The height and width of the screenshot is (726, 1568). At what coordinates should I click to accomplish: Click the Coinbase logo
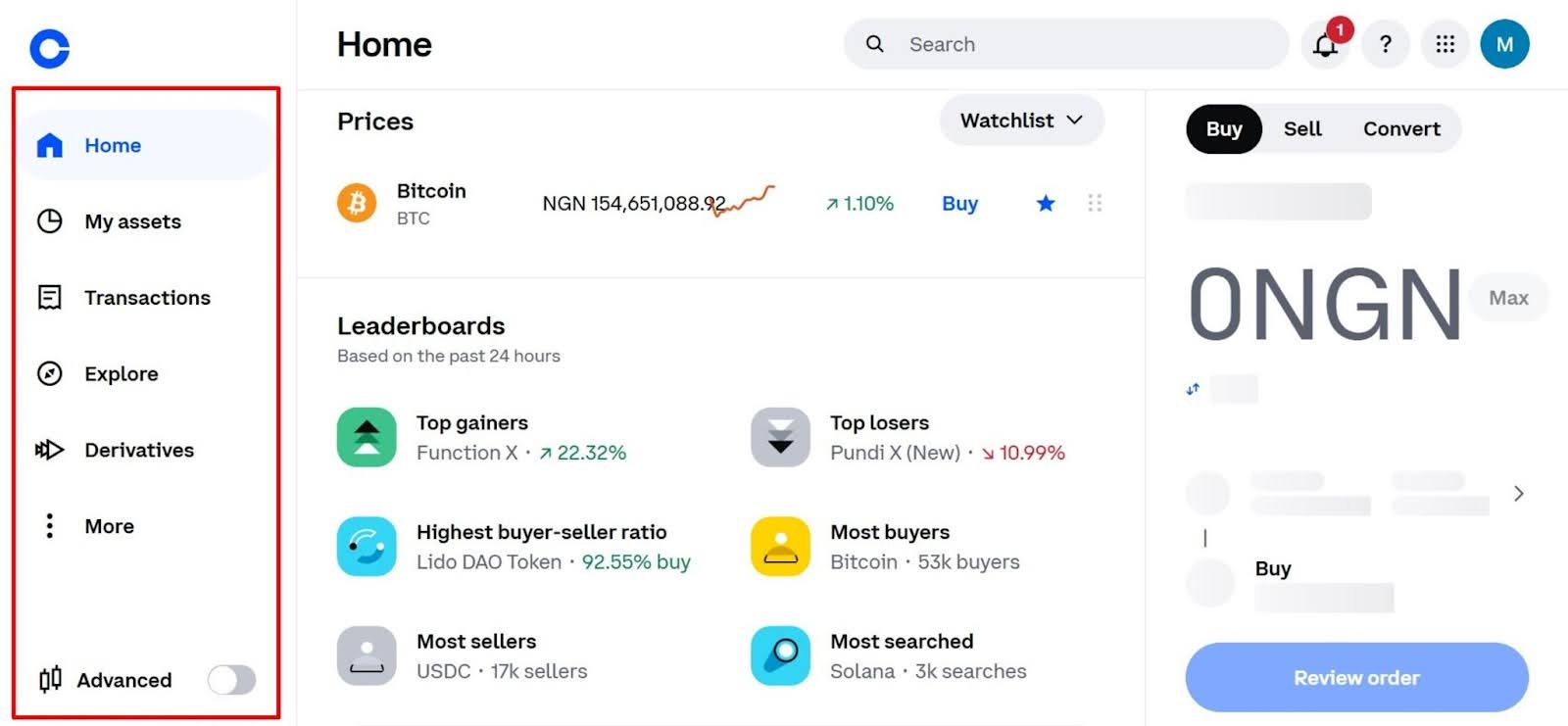pos(47,46)
